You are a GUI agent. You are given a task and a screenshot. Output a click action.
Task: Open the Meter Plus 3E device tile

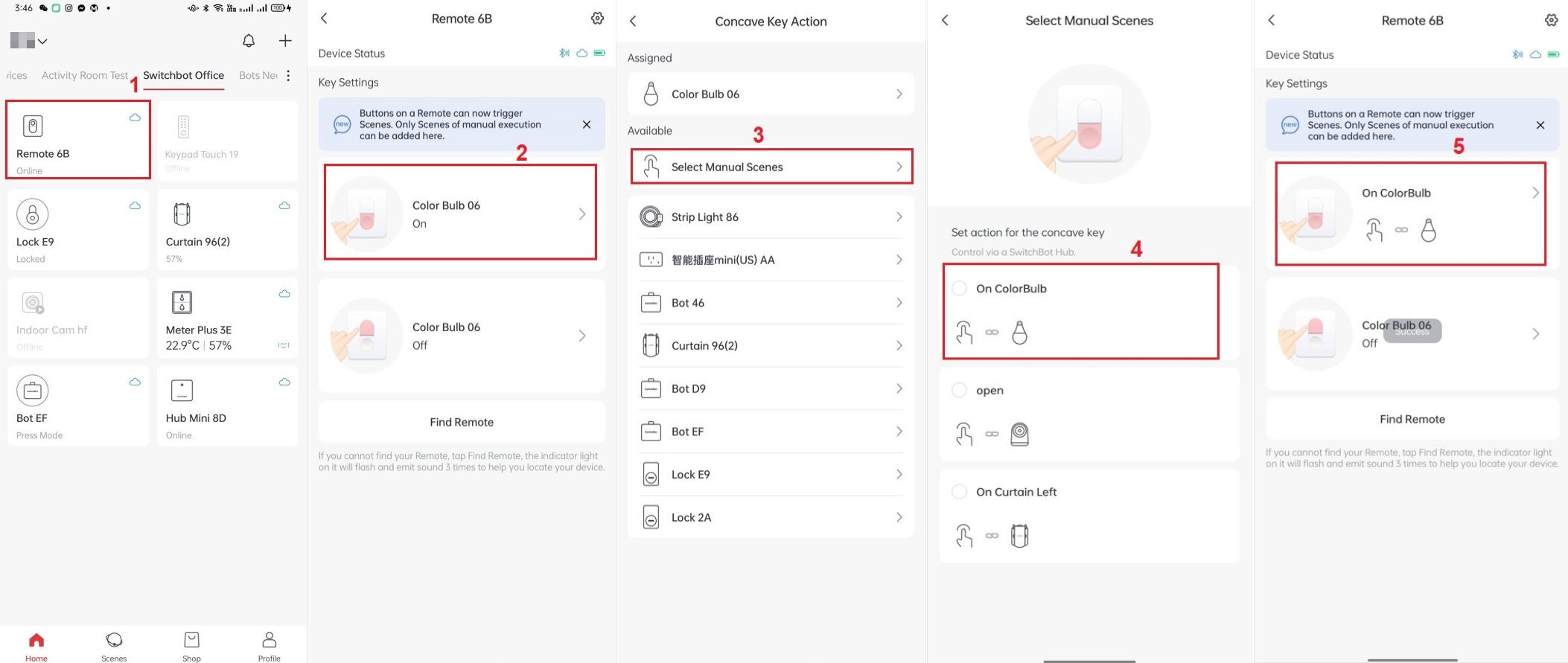[228, 318]
